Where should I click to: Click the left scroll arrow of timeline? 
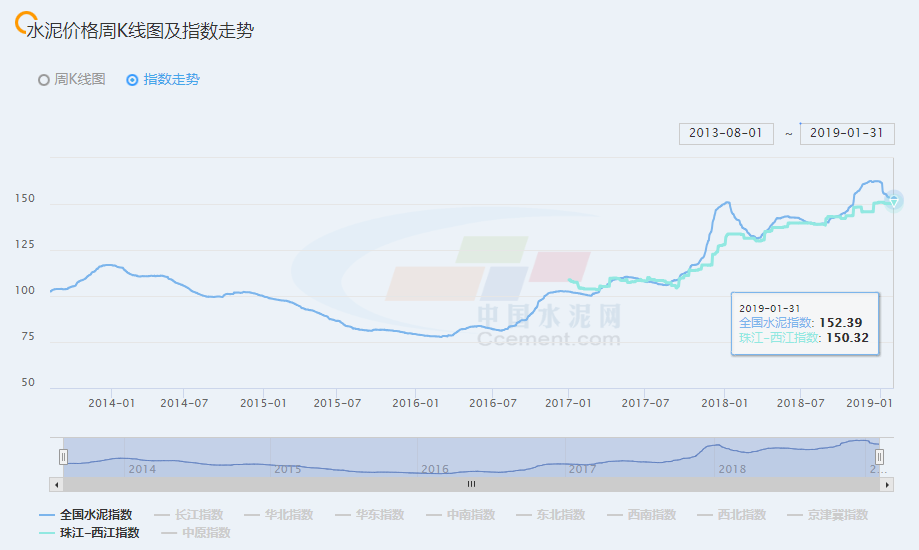(57, 484)
